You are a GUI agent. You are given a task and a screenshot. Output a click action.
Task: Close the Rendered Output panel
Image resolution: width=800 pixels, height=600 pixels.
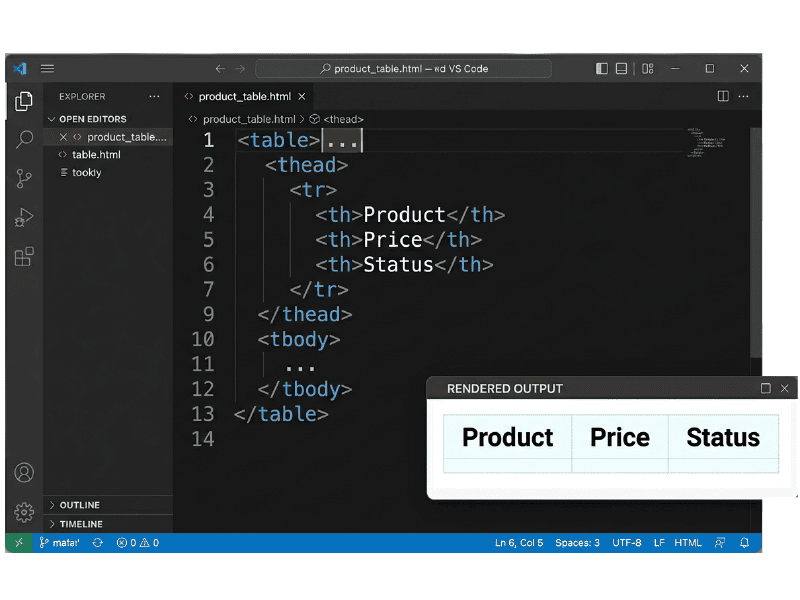point(785,388)
